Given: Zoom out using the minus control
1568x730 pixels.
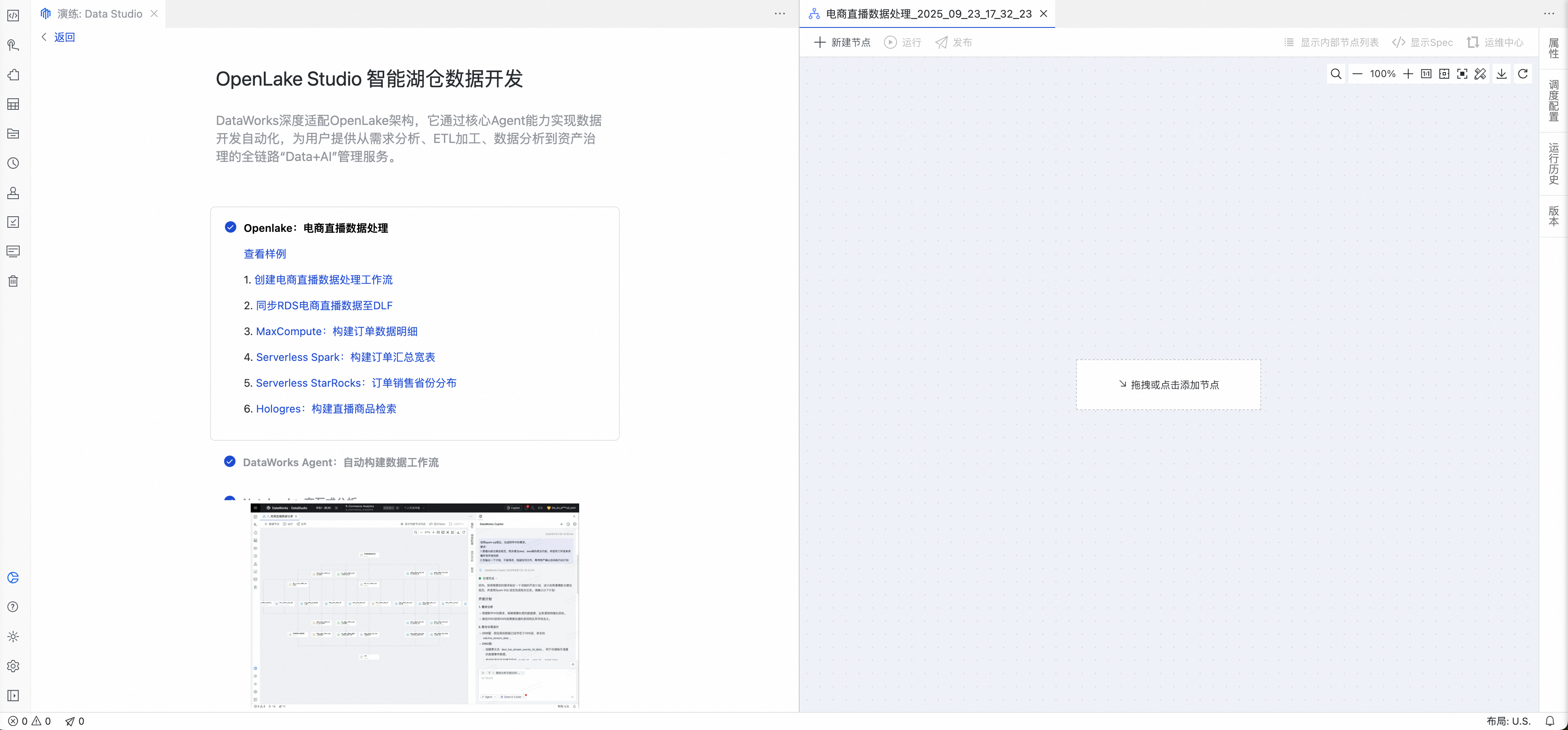Looking at the screenshot, I should coord(1357,74).
